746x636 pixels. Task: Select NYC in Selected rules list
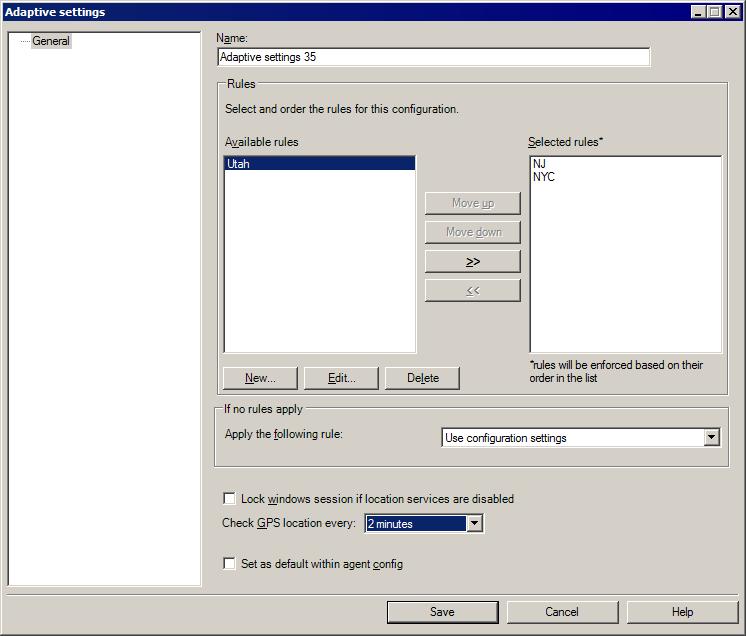click(x=543, y=177)
